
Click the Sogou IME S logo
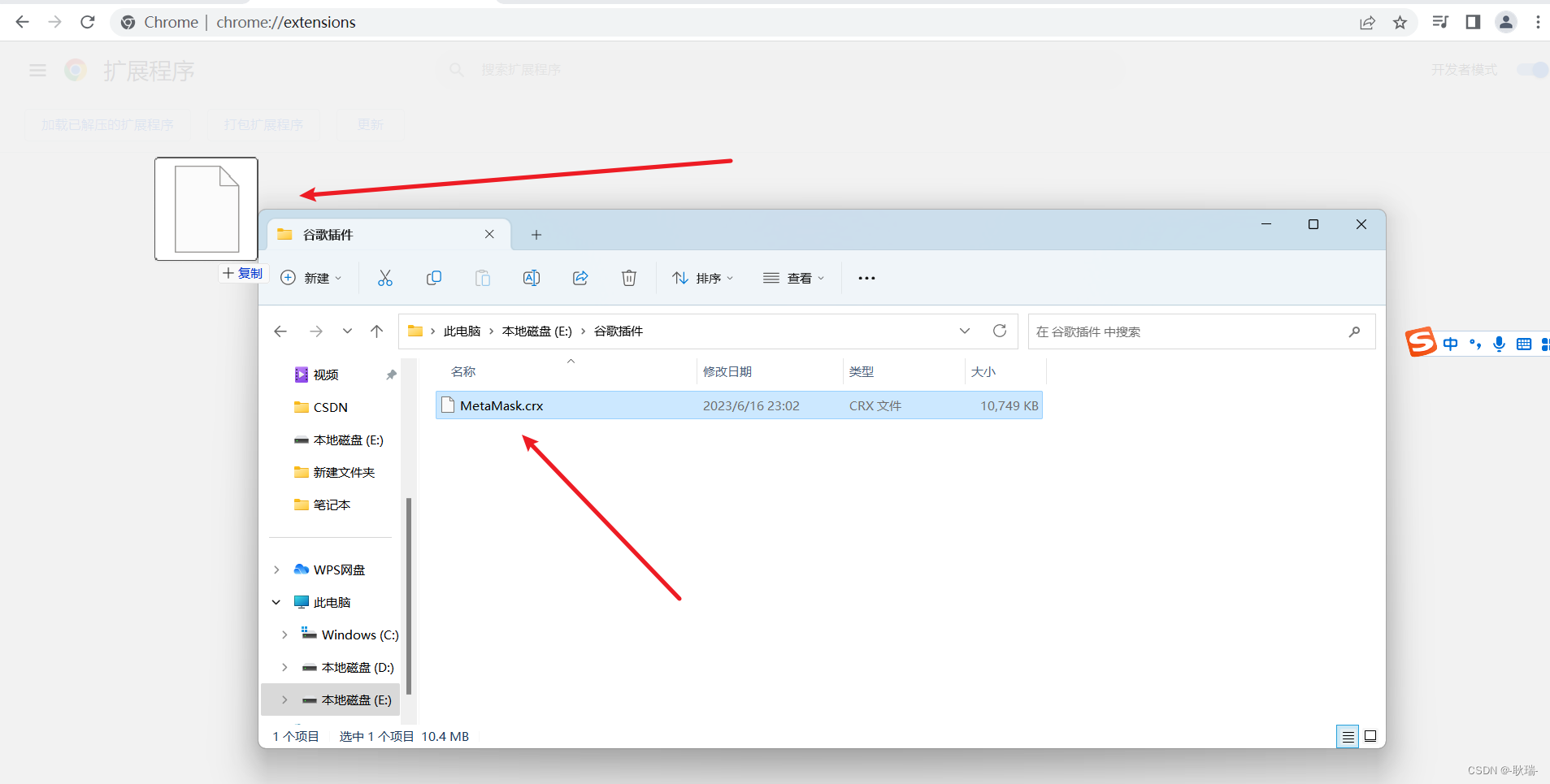1421,342
